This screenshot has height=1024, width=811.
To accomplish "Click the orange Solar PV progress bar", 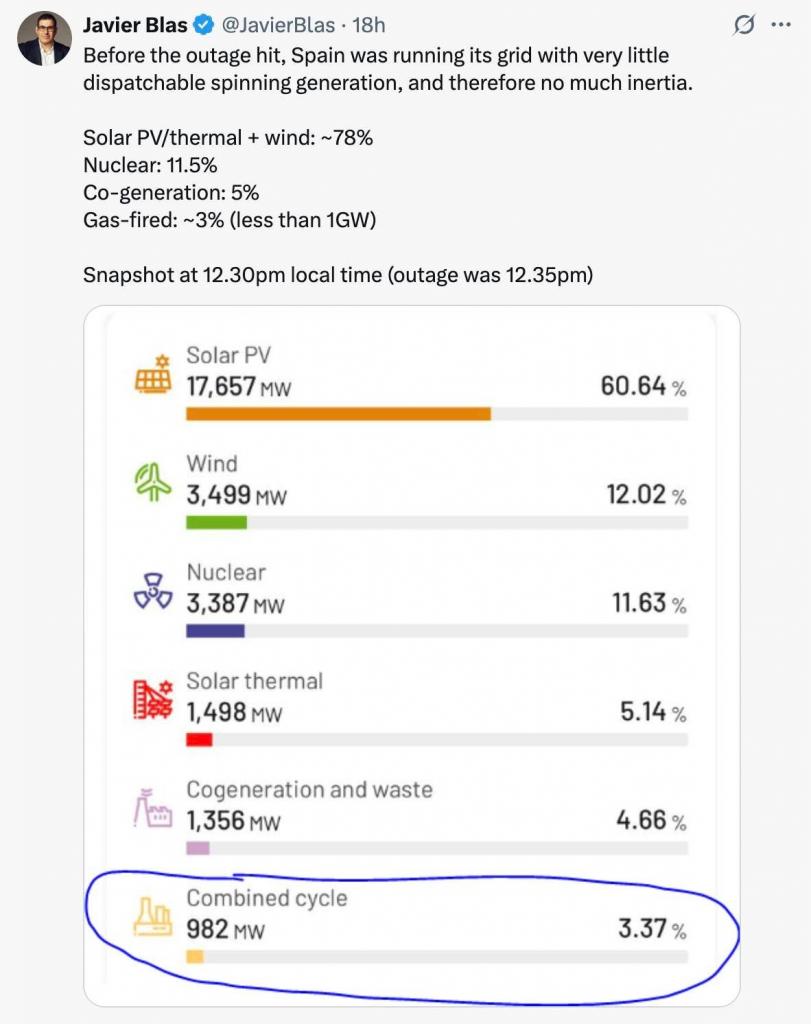I will pos(338,413).
